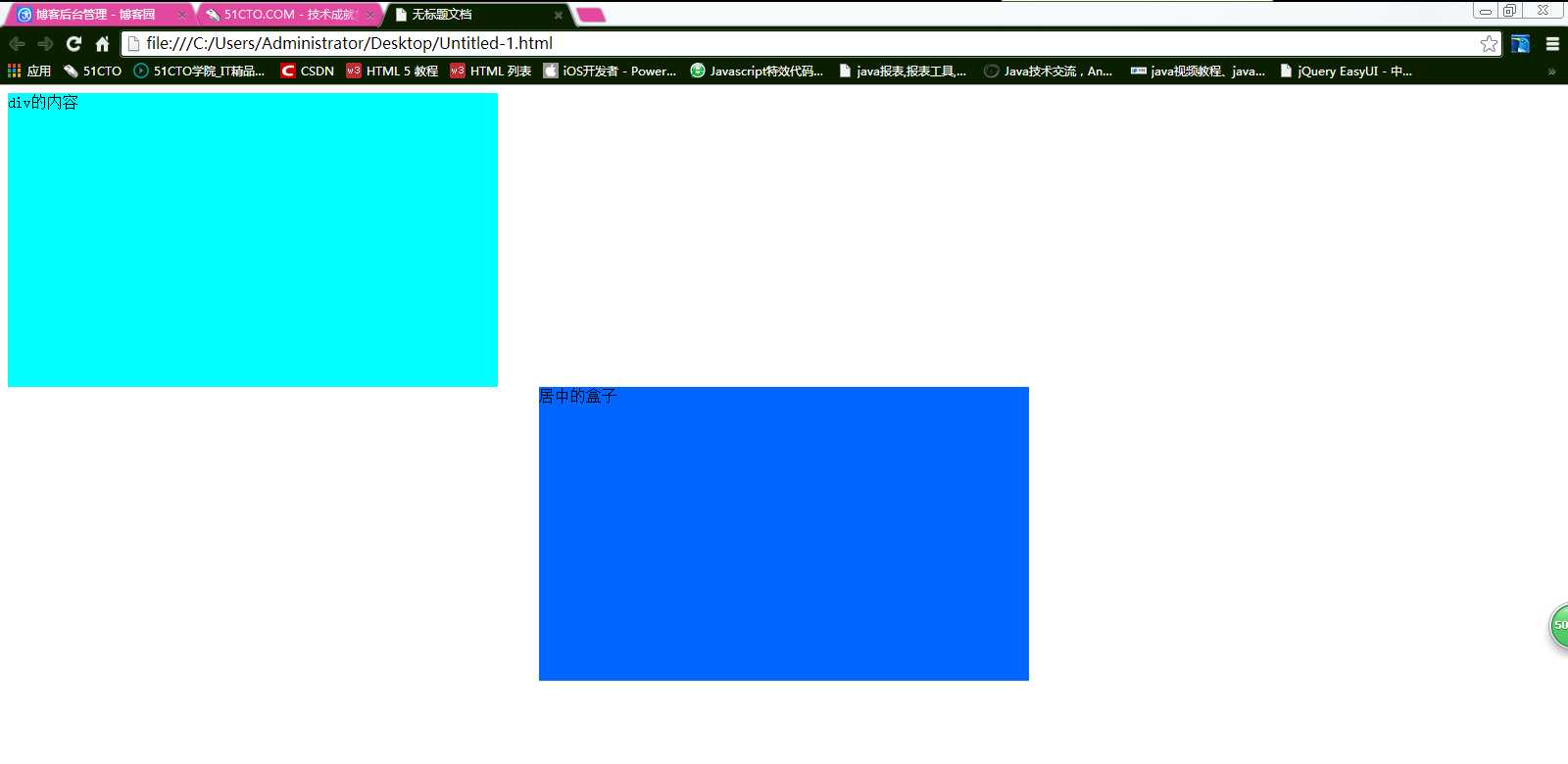This screenshot has width=1568, height=764.
Task: Open a new tab button
Action: [591, 15]
